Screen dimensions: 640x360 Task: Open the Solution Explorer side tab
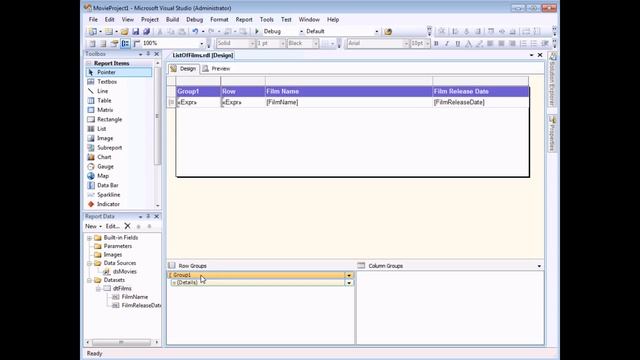click(552, 80)
